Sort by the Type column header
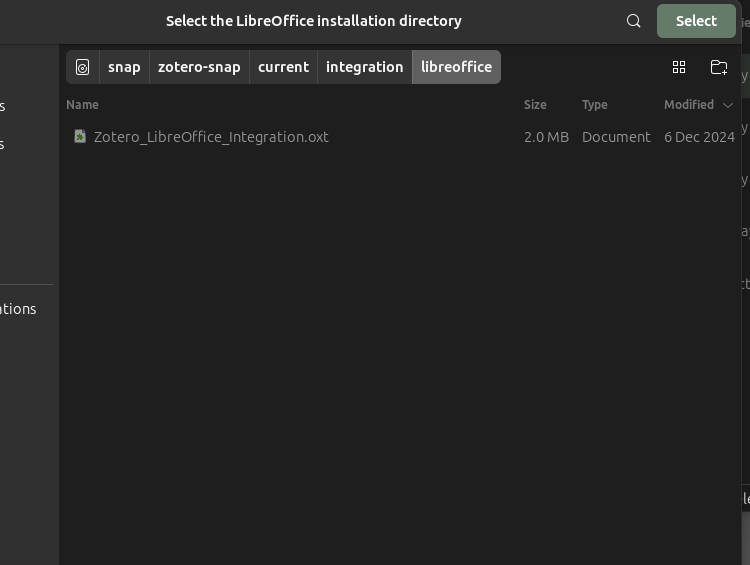 click(595, 105)
